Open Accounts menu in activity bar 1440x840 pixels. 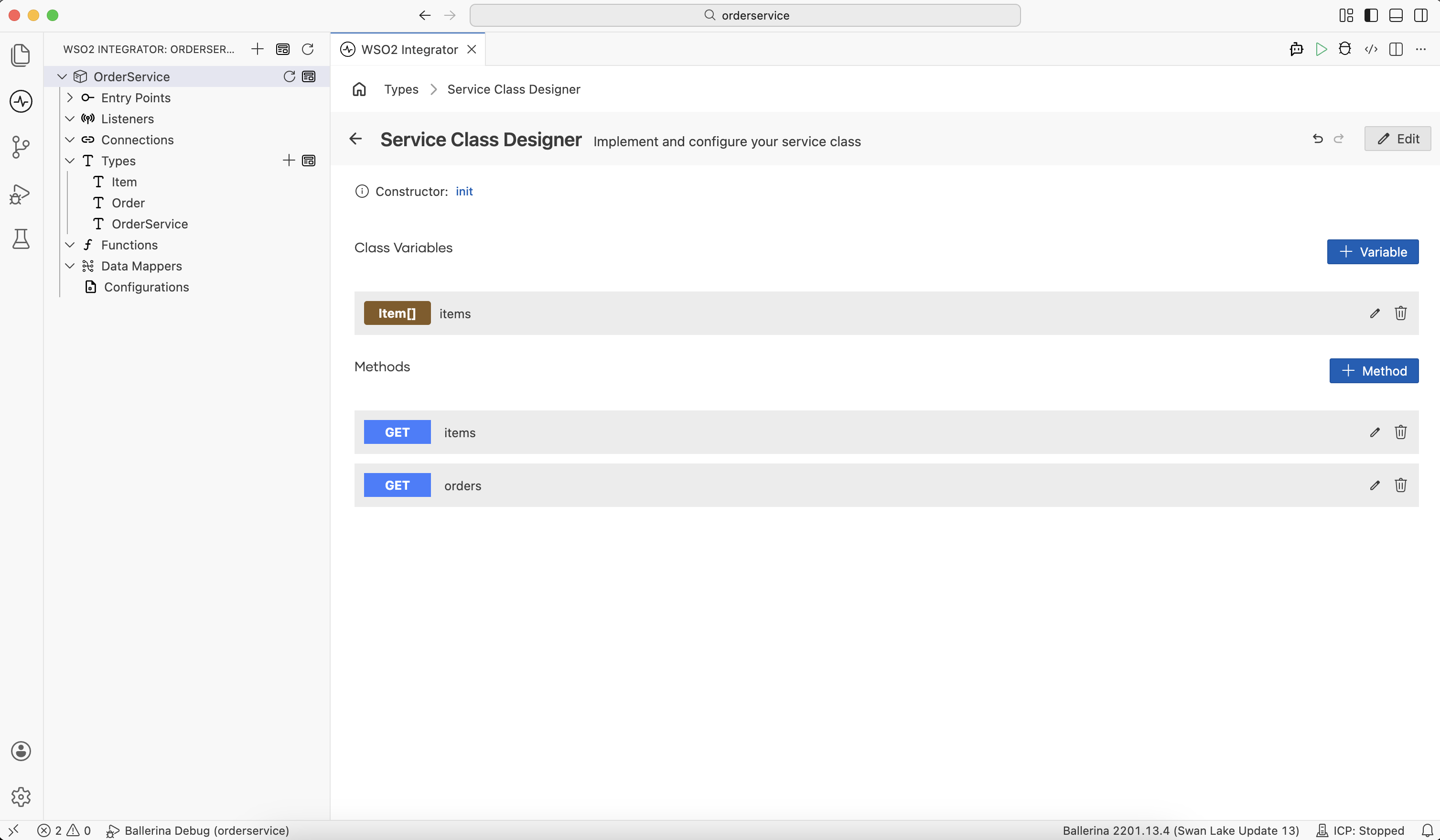21,751
